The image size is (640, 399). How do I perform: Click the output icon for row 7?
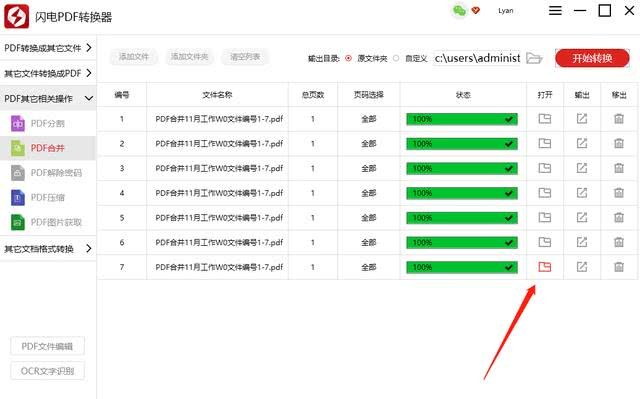[582, 267]
